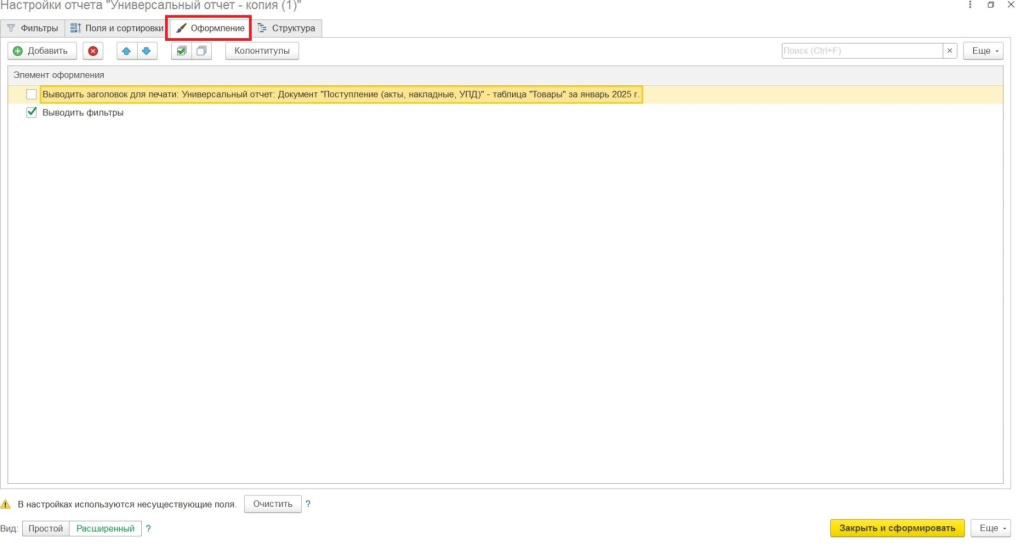
Task: Click the Колонтитулы button
Action: pos(261,51)
